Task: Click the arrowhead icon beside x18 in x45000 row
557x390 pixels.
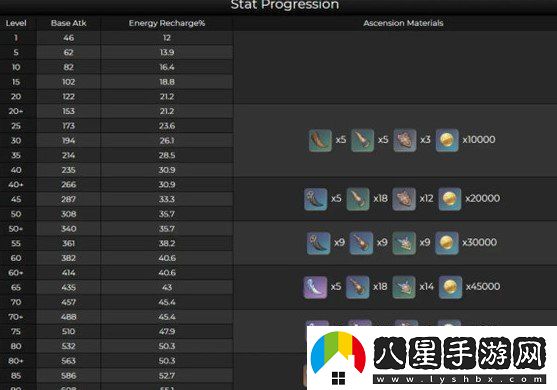Action: pyautogui.click(x=357, y=287)
